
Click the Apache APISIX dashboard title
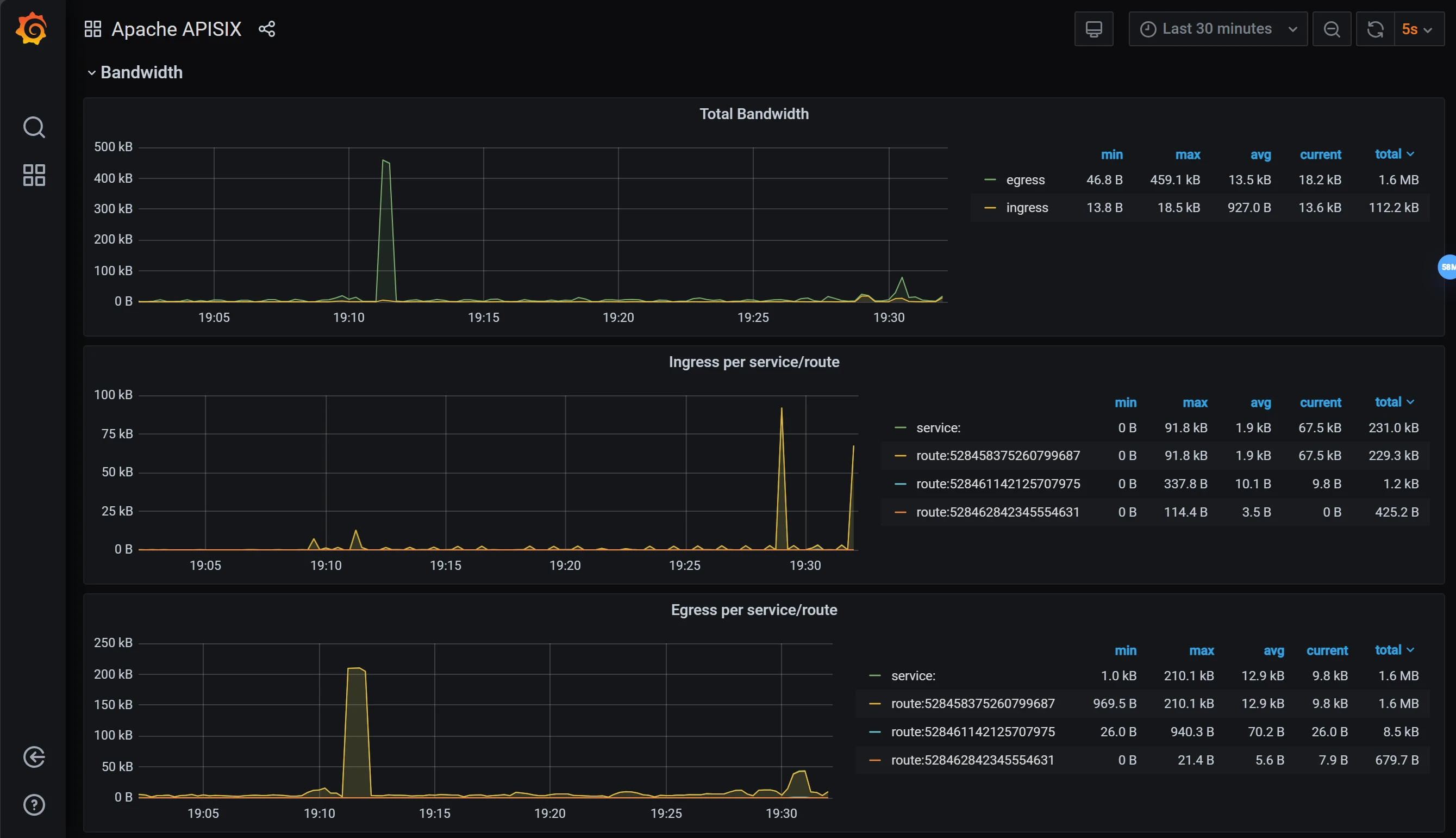coord(176,29)
